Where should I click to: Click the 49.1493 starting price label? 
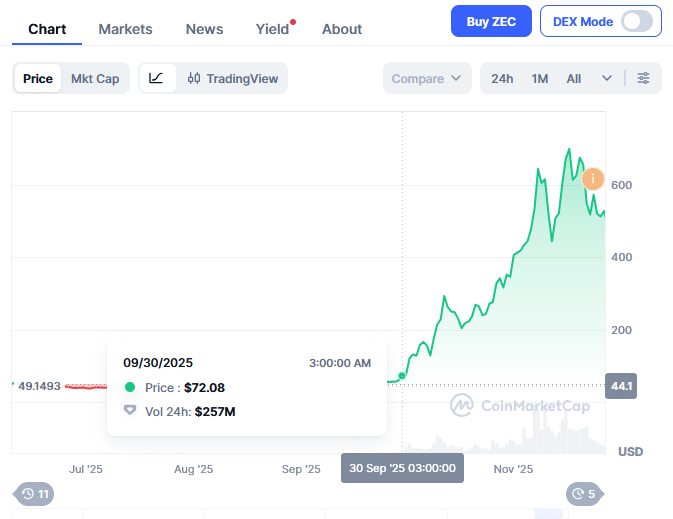pyautogui.click(x=39, y=386)
